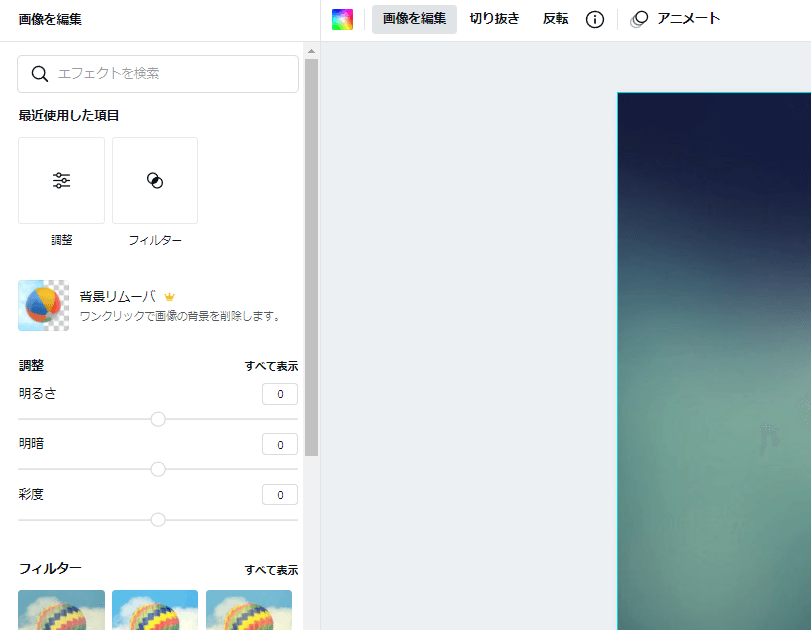Select the 画像を編集 tab in the toolbar
The height and width of the screenshot is (630, 811).
click(414, 18)
